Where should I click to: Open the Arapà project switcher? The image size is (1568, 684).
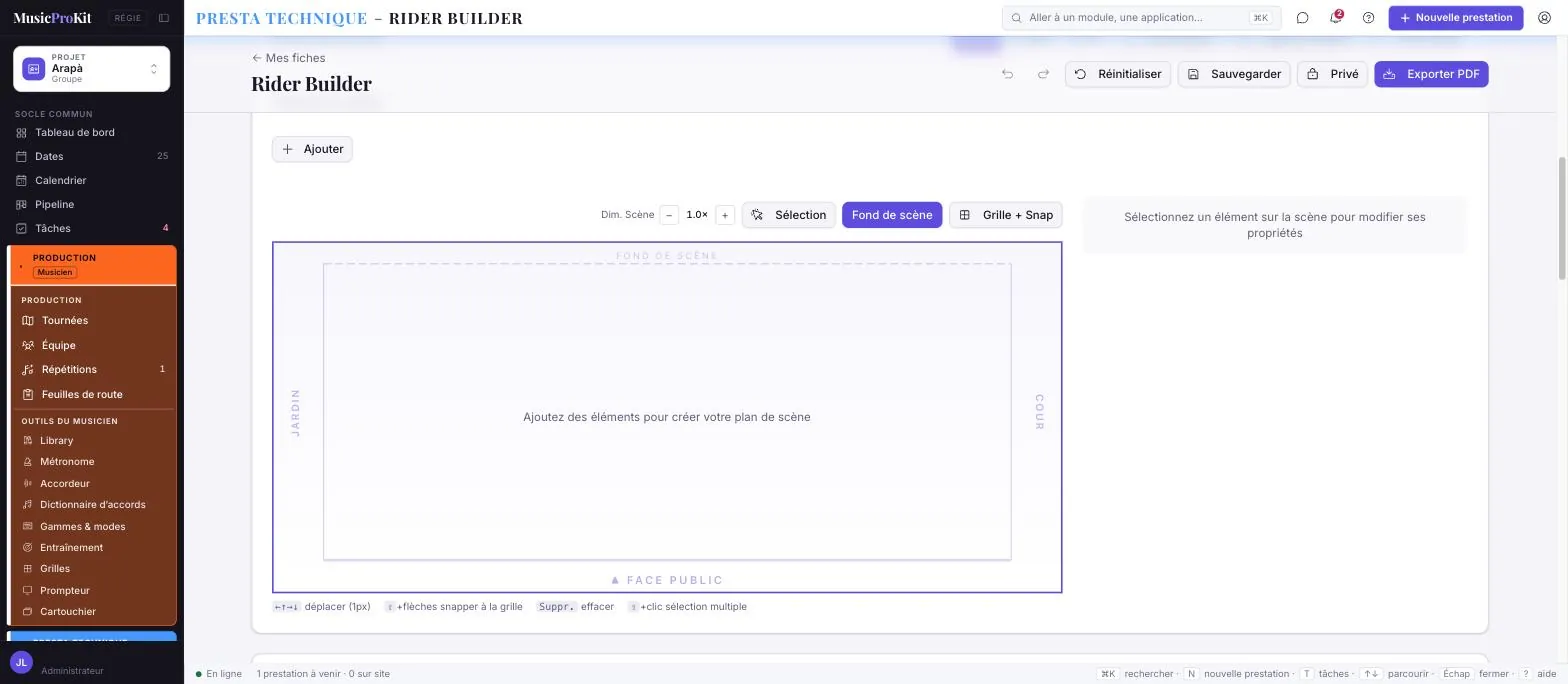[x=91, y=69]
